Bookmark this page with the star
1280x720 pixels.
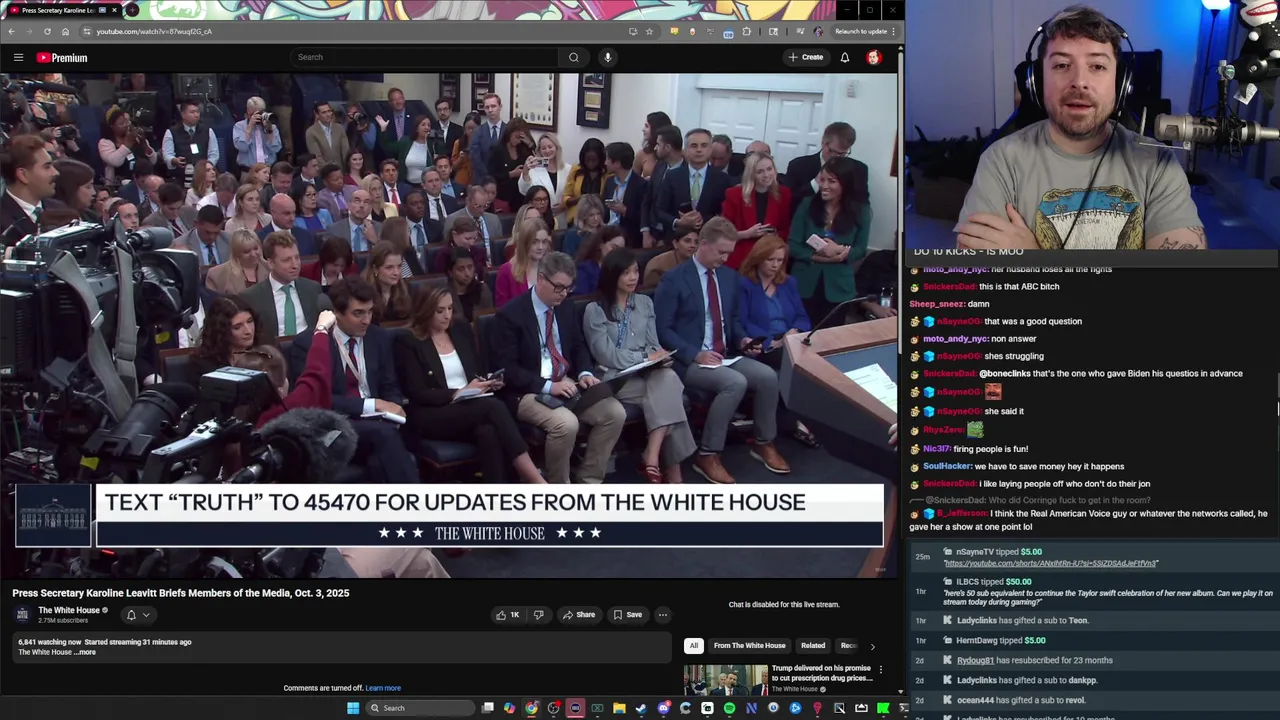coord(649,31)
